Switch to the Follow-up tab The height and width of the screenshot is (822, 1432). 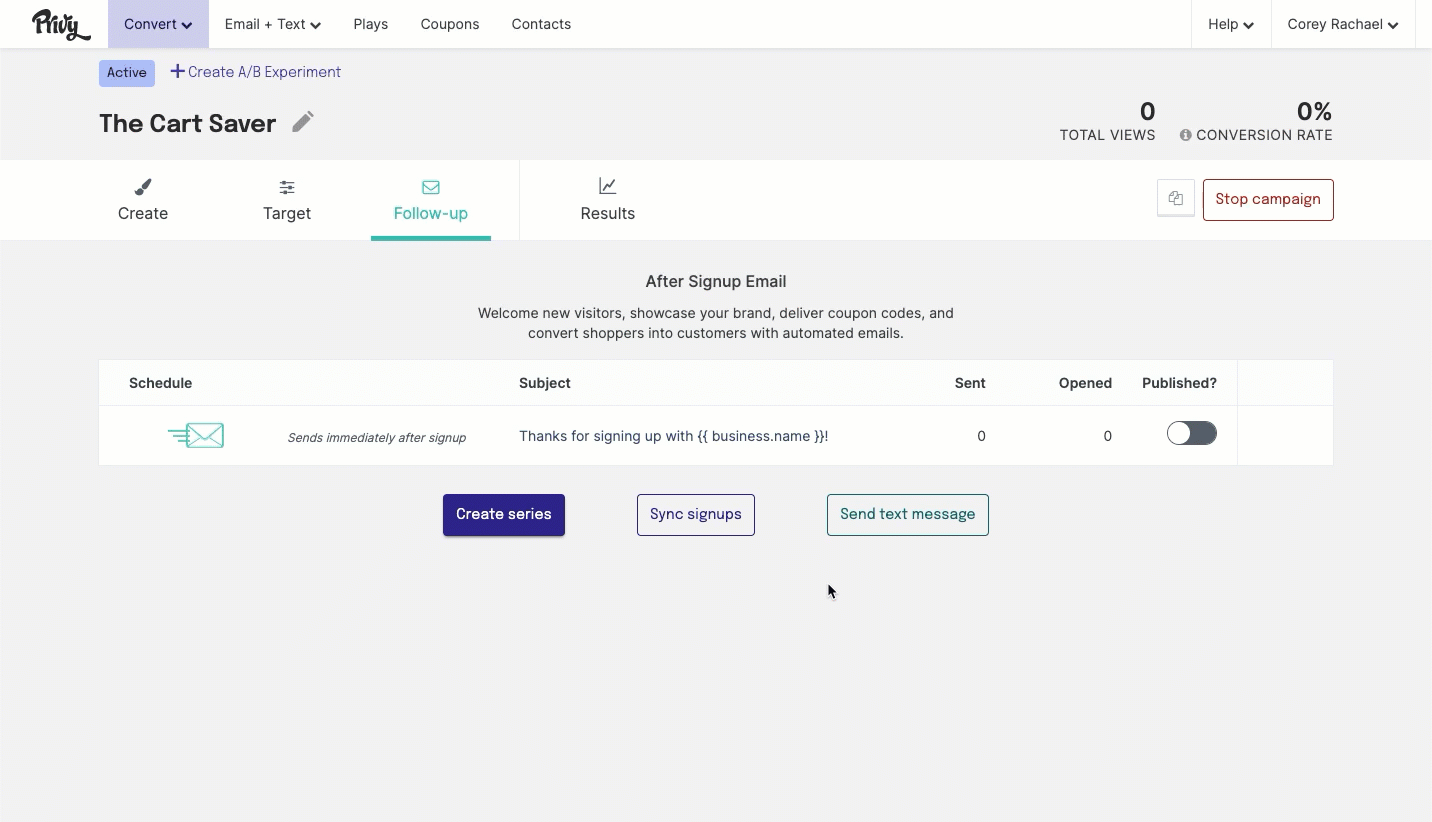431,200
